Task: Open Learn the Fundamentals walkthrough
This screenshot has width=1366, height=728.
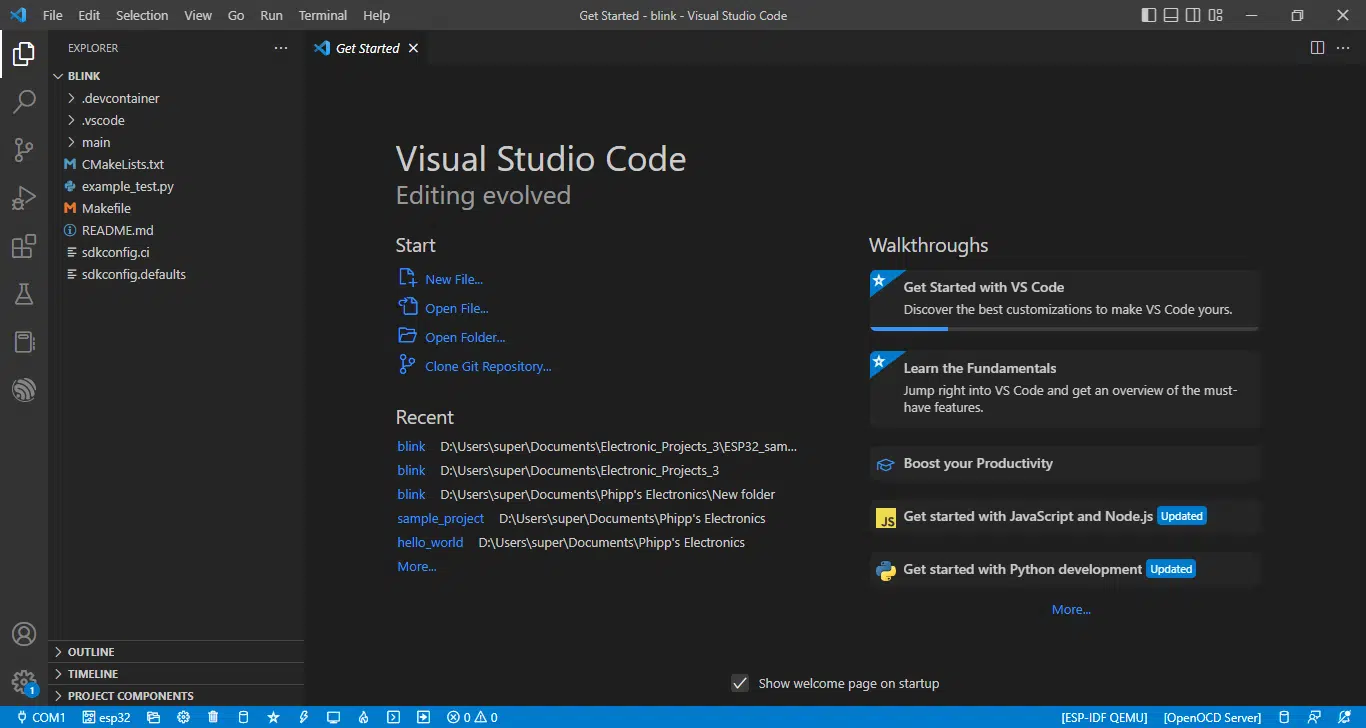Action: (x=1065, y=388)
